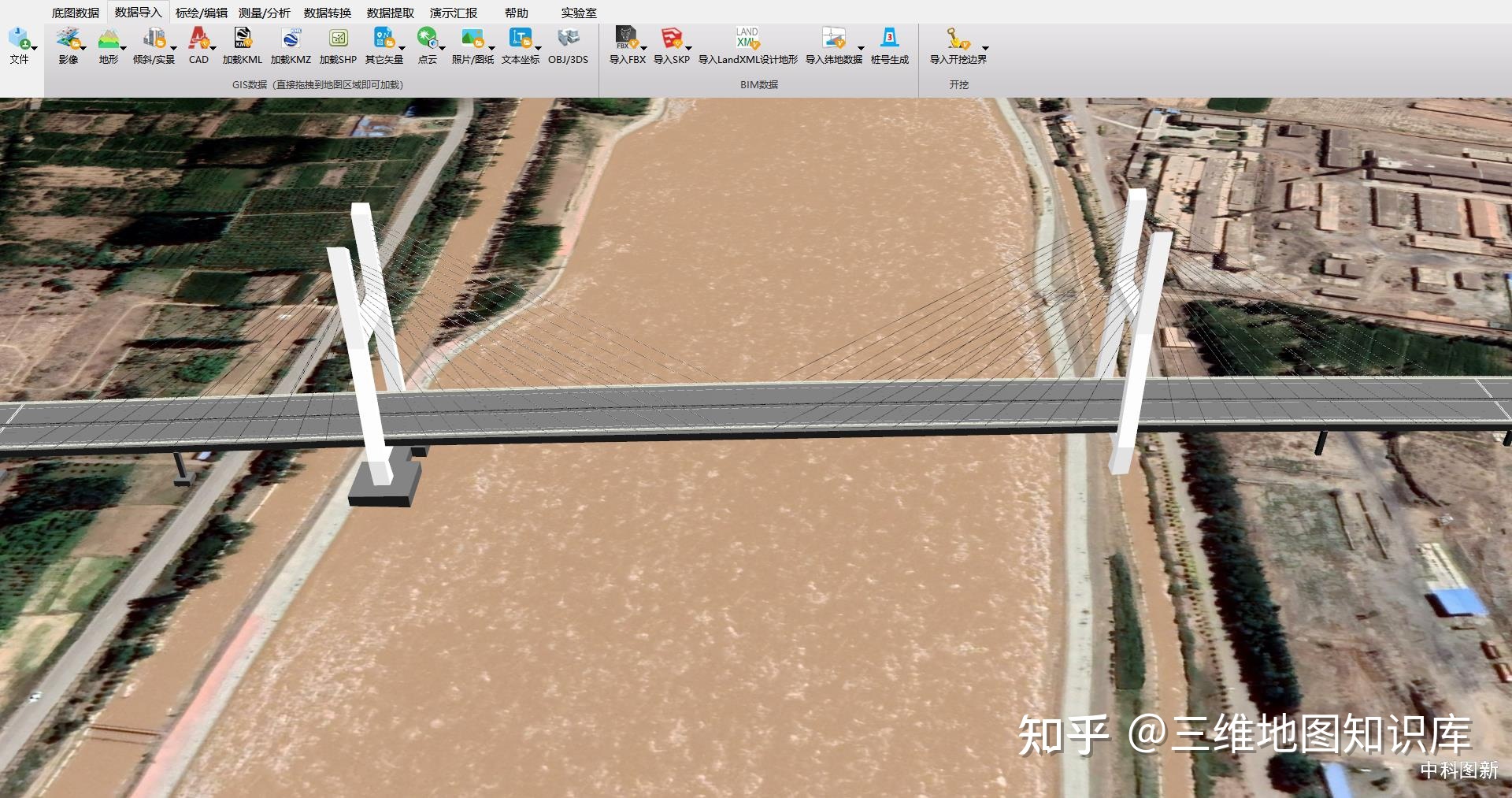1512x798 pixels.
Task: Expand the 导入开挖边界 dropdown arrow
Action: [x=985, y=48]
